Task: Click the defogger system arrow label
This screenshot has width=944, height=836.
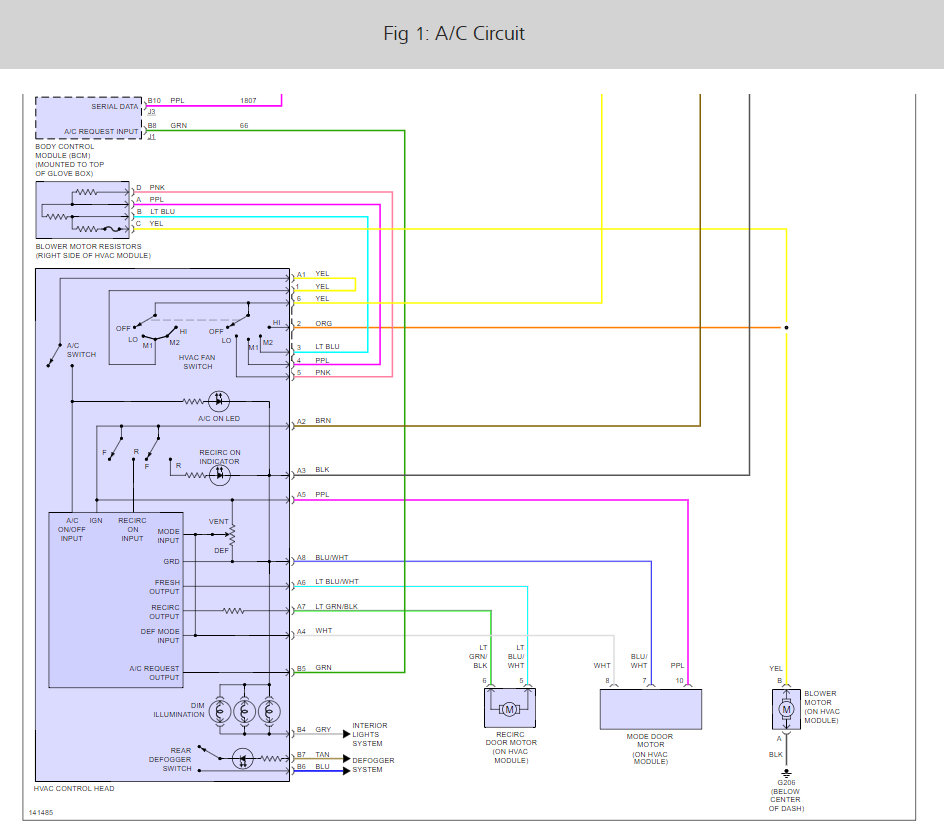Action: 373,765
